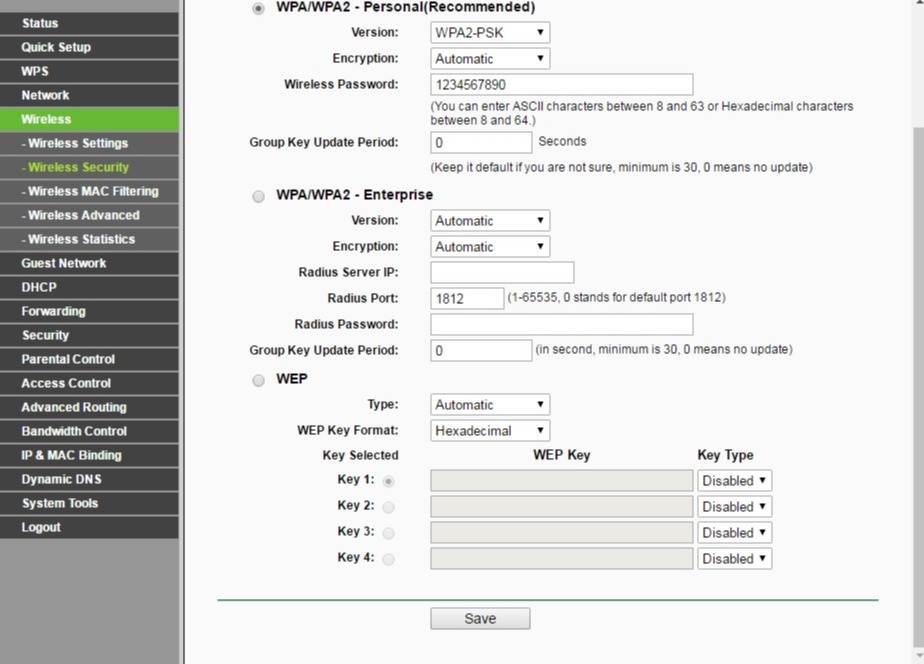924x664 pixels.
Task: Select the Wireless menu item
Action: (89, 119)
